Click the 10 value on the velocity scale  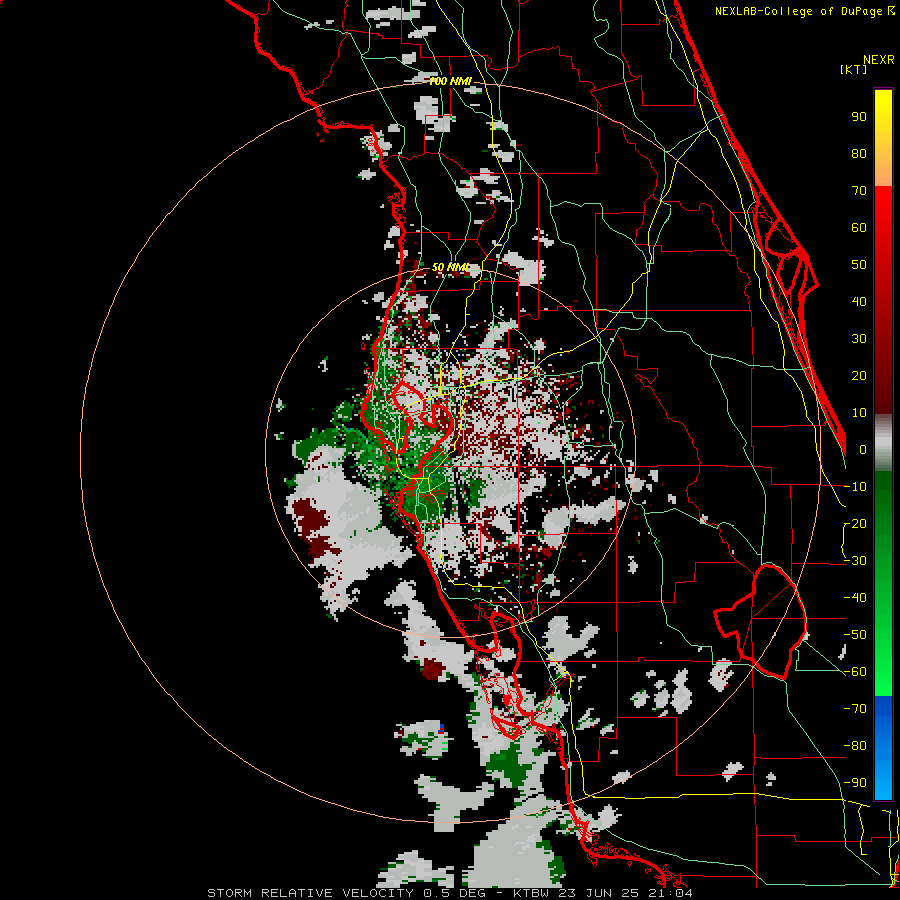pyautogui.click(x=859, y=413)
